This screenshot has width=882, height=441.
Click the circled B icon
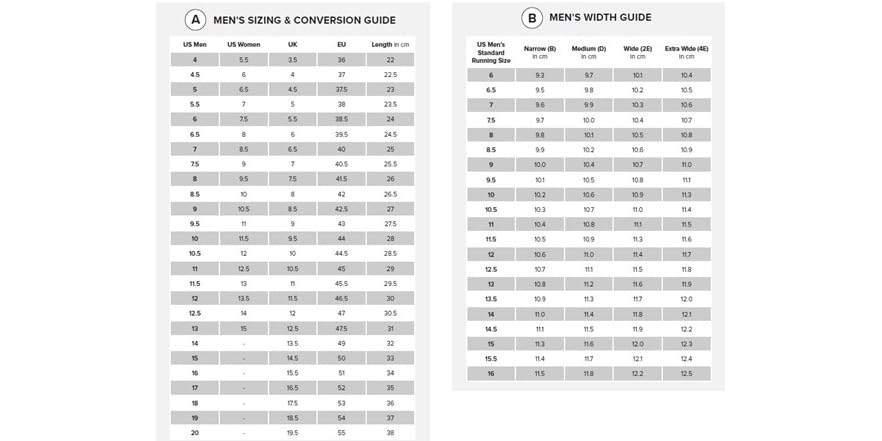click(x=532, y=18)
